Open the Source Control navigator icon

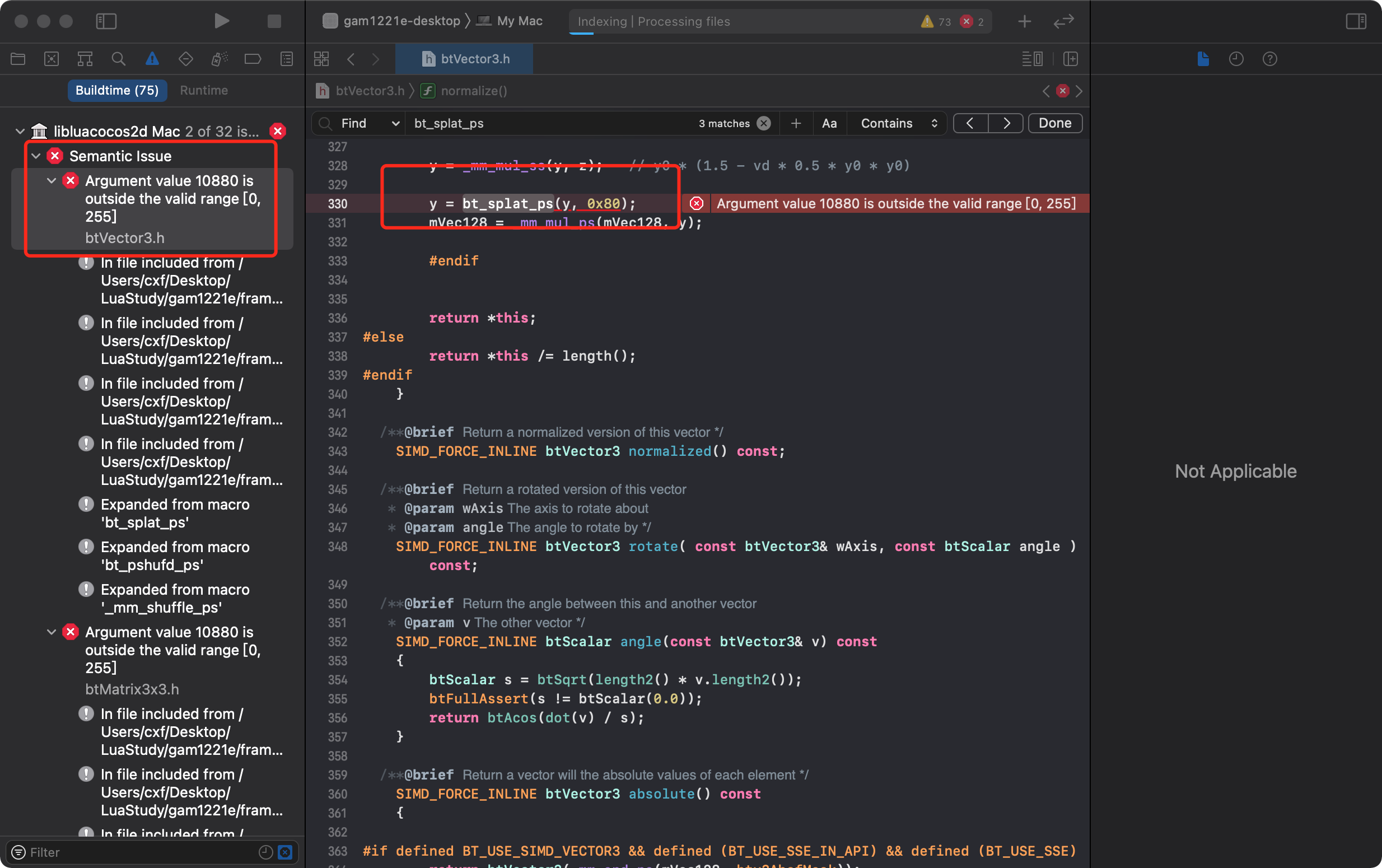coord(52,59)
